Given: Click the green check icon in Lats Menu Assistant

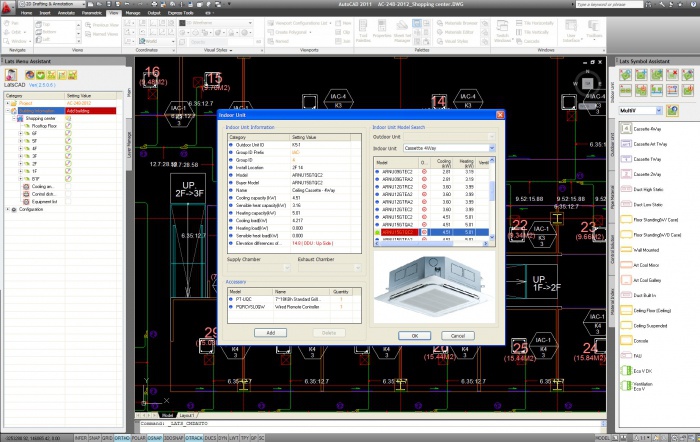Looking at the screenshot, I should (x=41, y=75).
